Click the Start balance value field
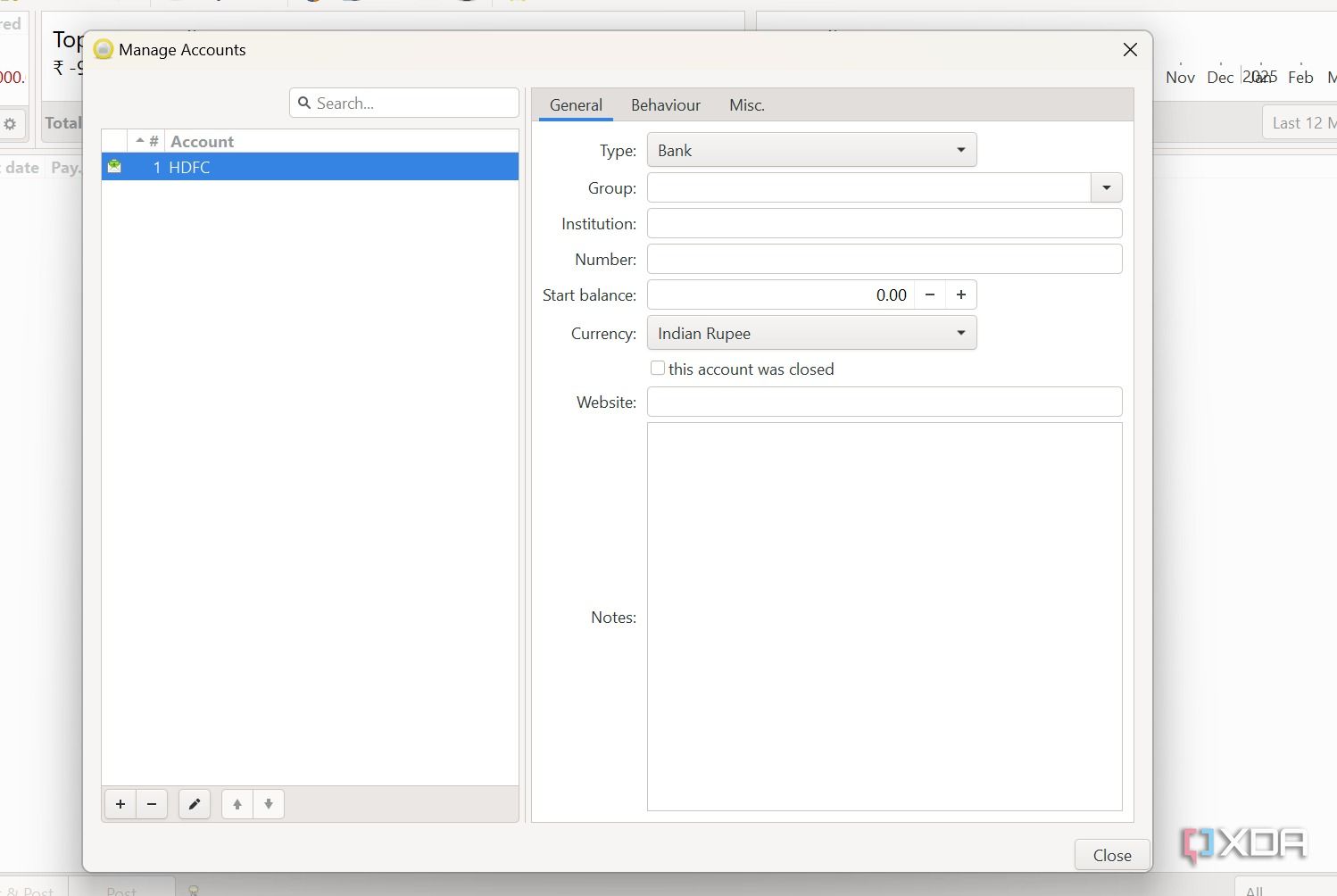This screenshot has height=896, width=1337. 781,295
